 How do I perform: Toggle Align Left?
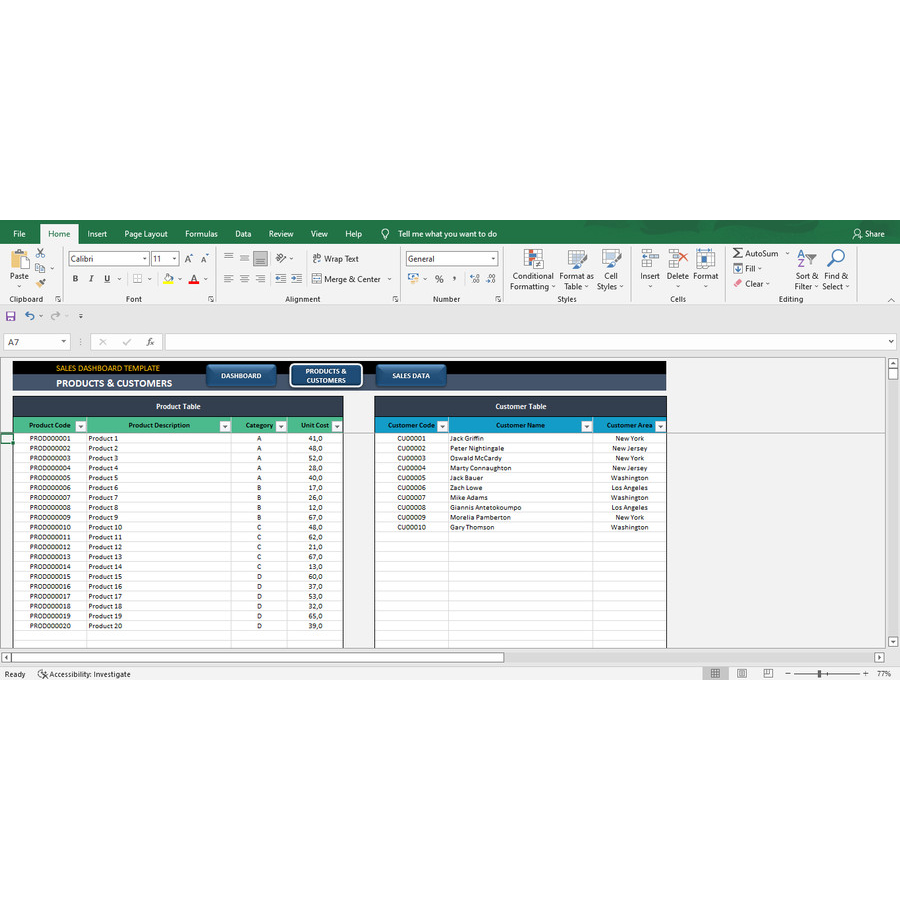pos(228,279)
